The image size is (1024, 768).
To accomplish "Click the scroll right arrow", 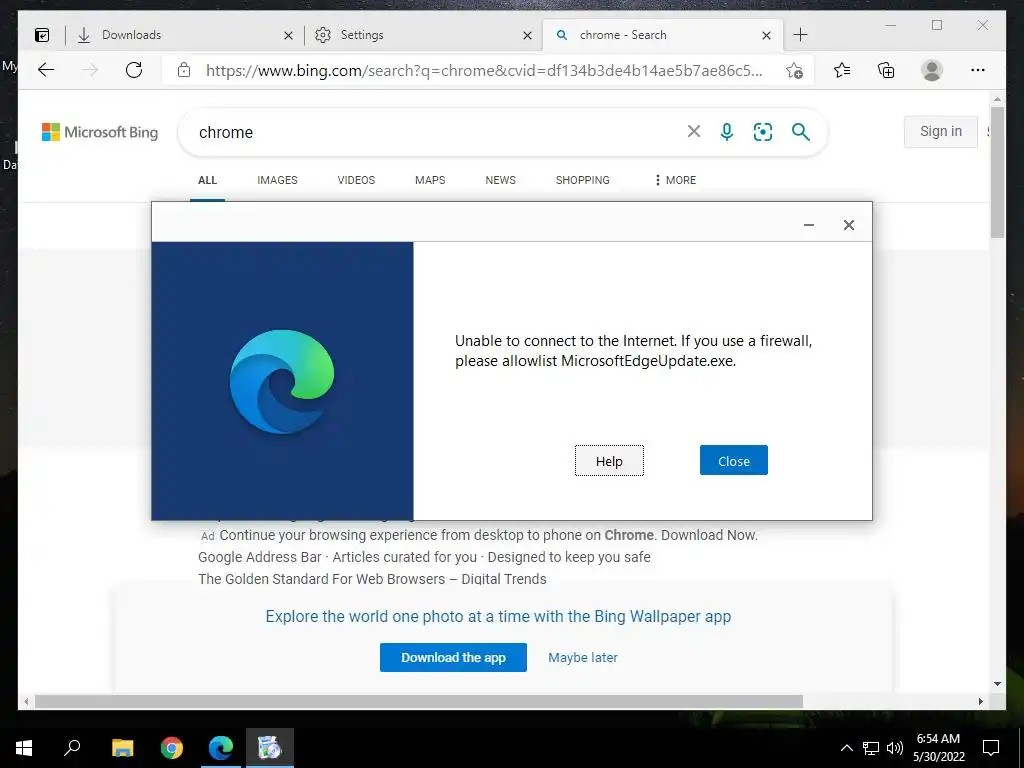I will pos(980,701).
